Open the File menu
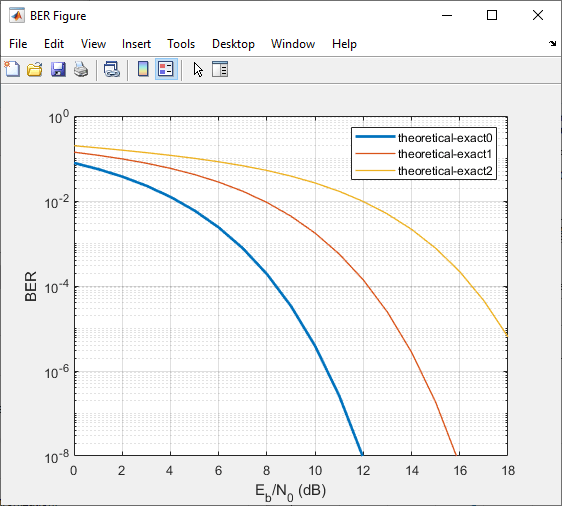The image size is (562, 506). [x=18, y=44]
